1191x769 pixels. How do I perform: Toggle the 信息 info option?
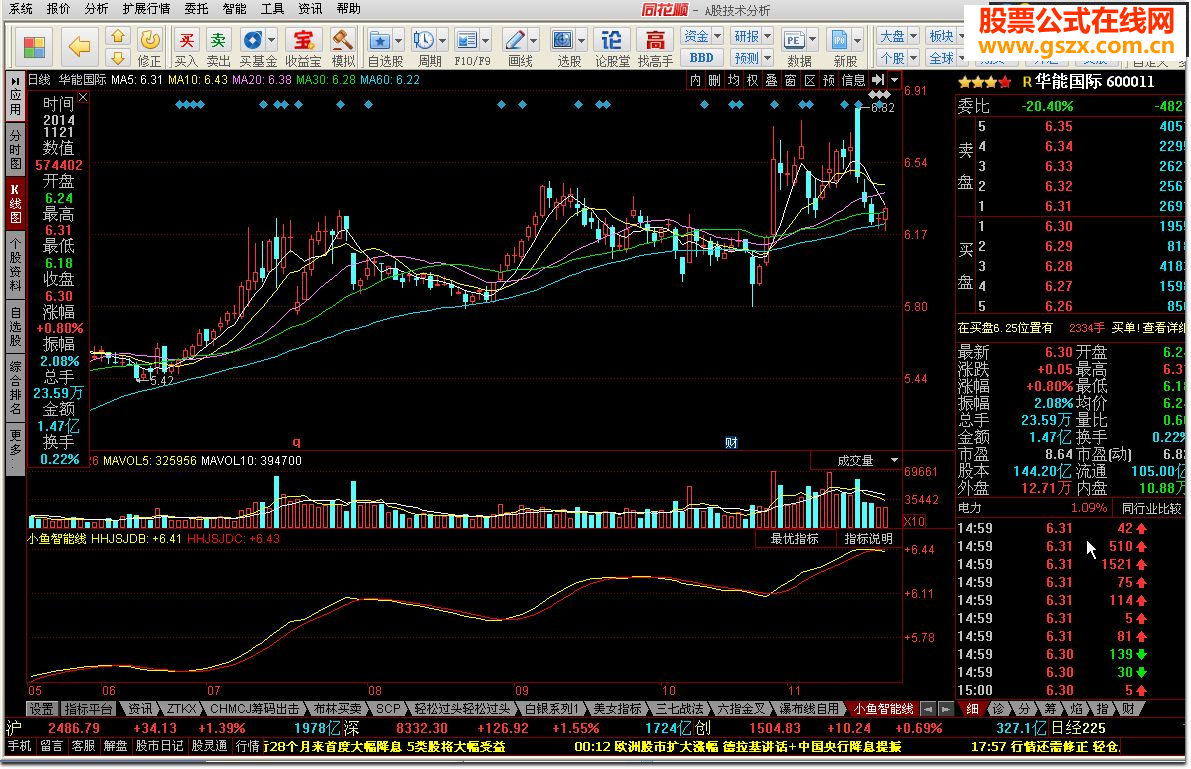853,80
